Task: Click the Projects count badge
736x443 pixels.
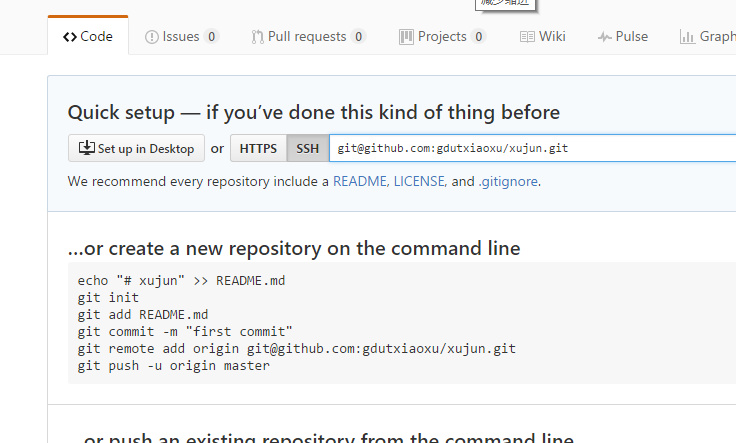Action: coord(479,37)
